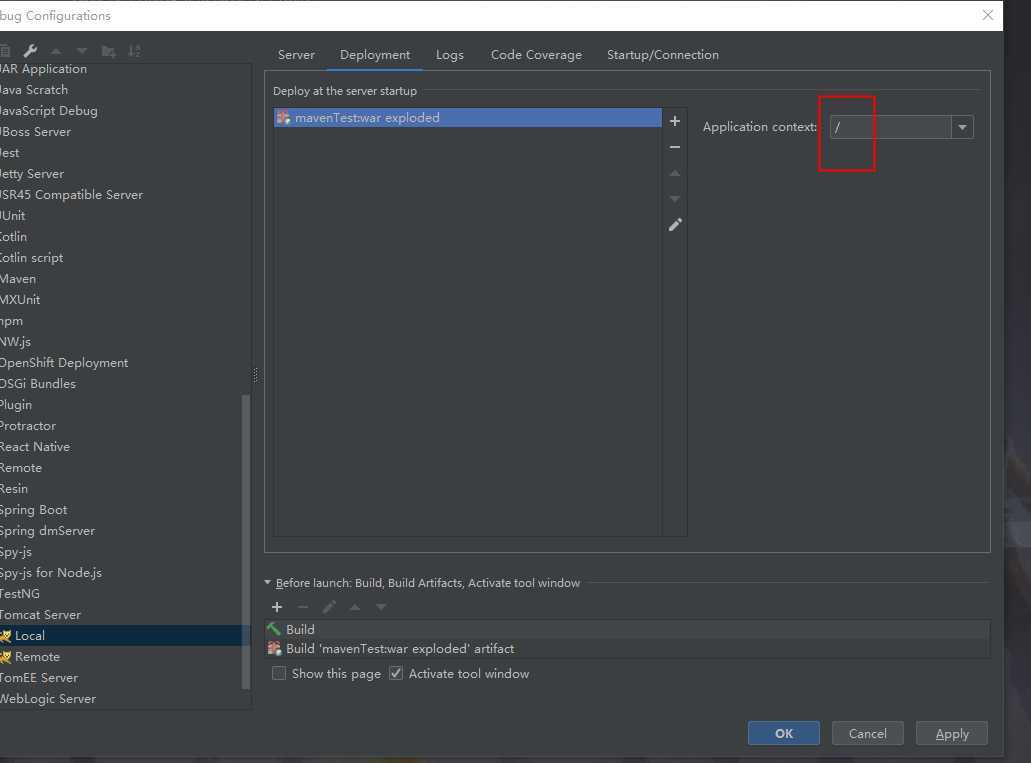Select Tomcat Server in configuration tree
Image resolution: width=1031 pixels, height=763 pixels.
[40, 615]
